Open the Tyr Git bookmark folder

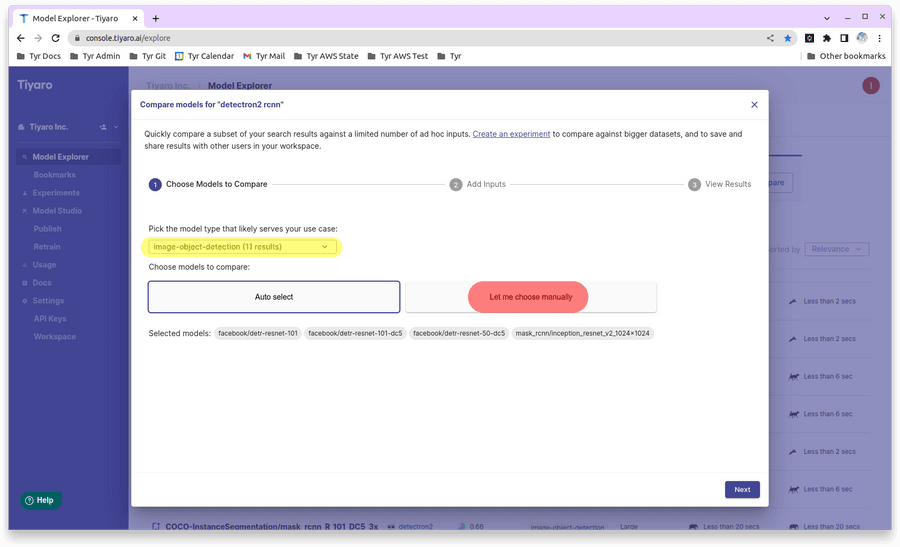148,56
